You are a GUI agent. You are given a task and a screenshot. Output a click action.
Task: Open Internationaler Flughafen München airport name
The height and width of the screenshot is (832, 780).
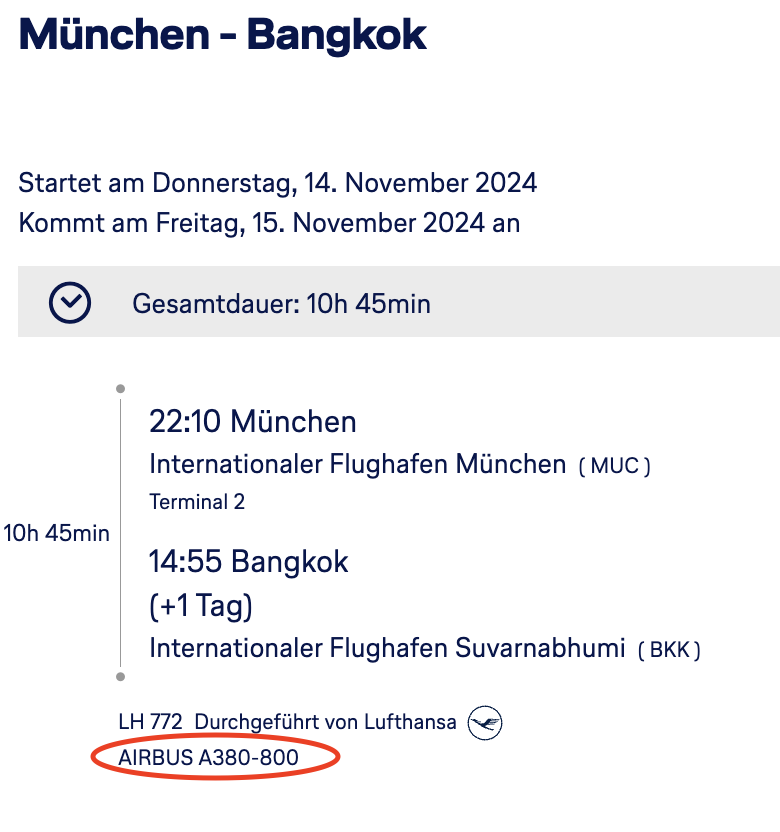pos(357,465)
